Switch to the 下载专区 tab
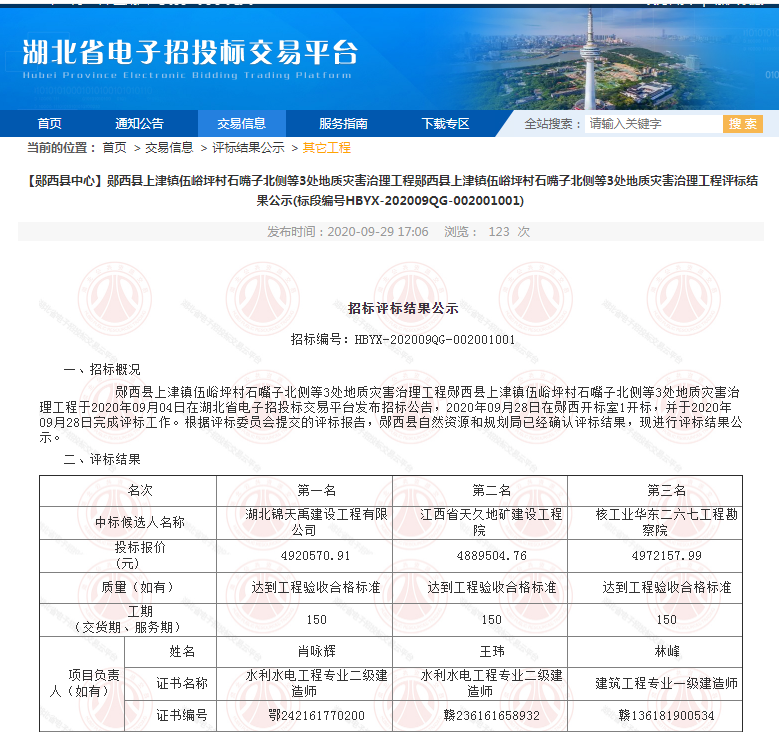Screen dimensions: 779x732 coord(445,124)
